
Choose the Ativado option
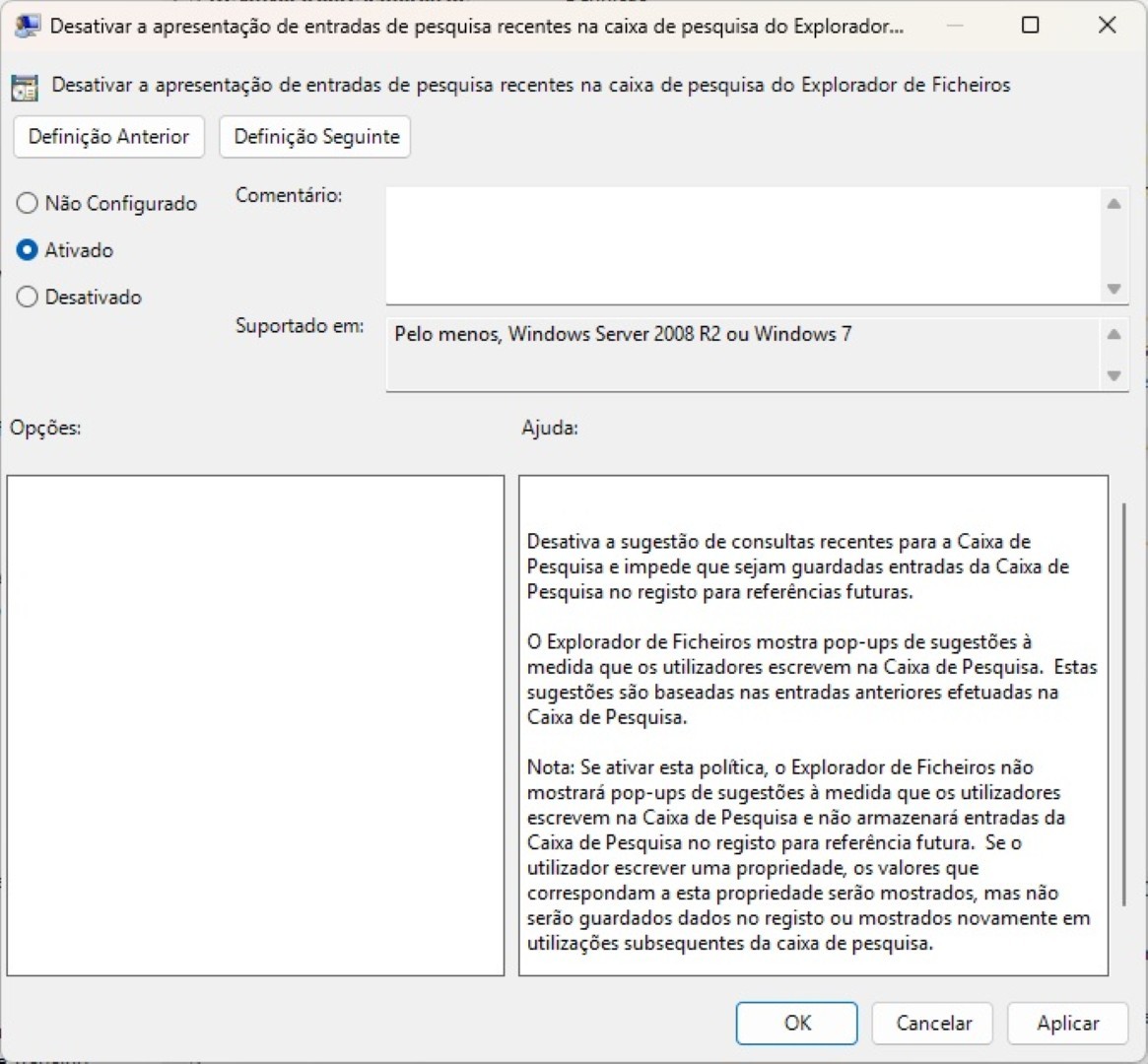point(28,250)
